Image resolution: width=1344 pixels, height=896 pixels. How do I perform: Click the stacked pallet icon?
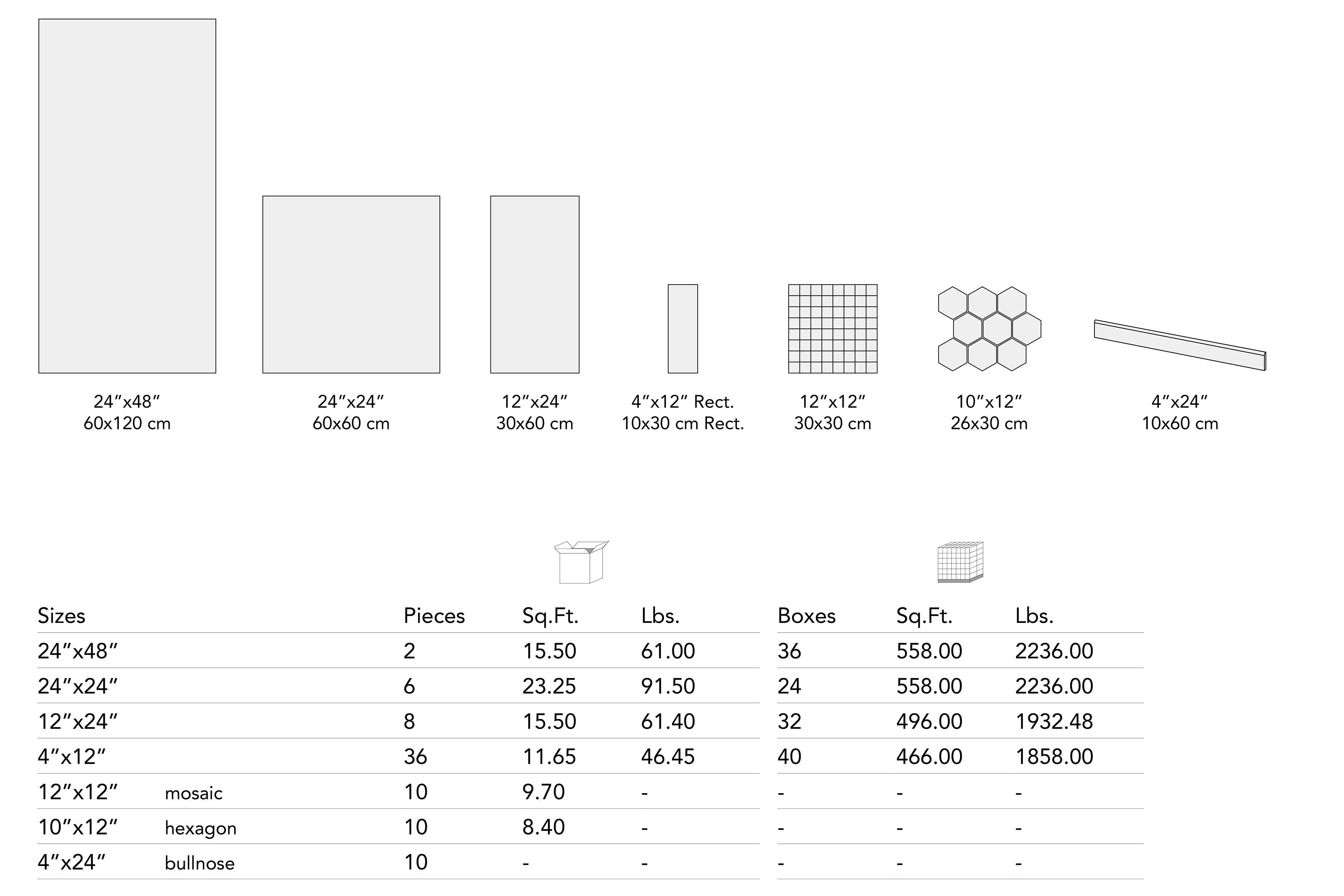point(960,562)
